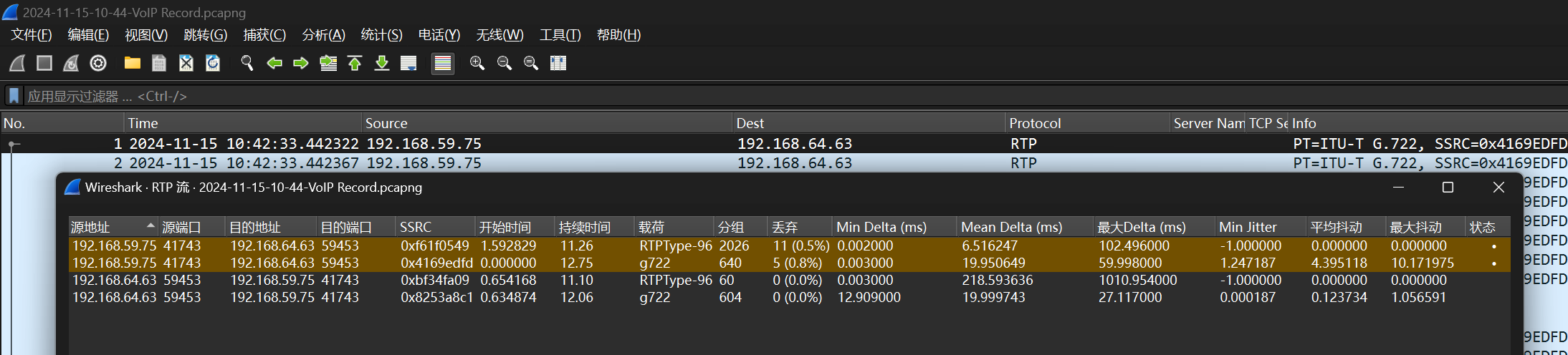
Task: Open capture options gear icon
Action: coord(98,63)
